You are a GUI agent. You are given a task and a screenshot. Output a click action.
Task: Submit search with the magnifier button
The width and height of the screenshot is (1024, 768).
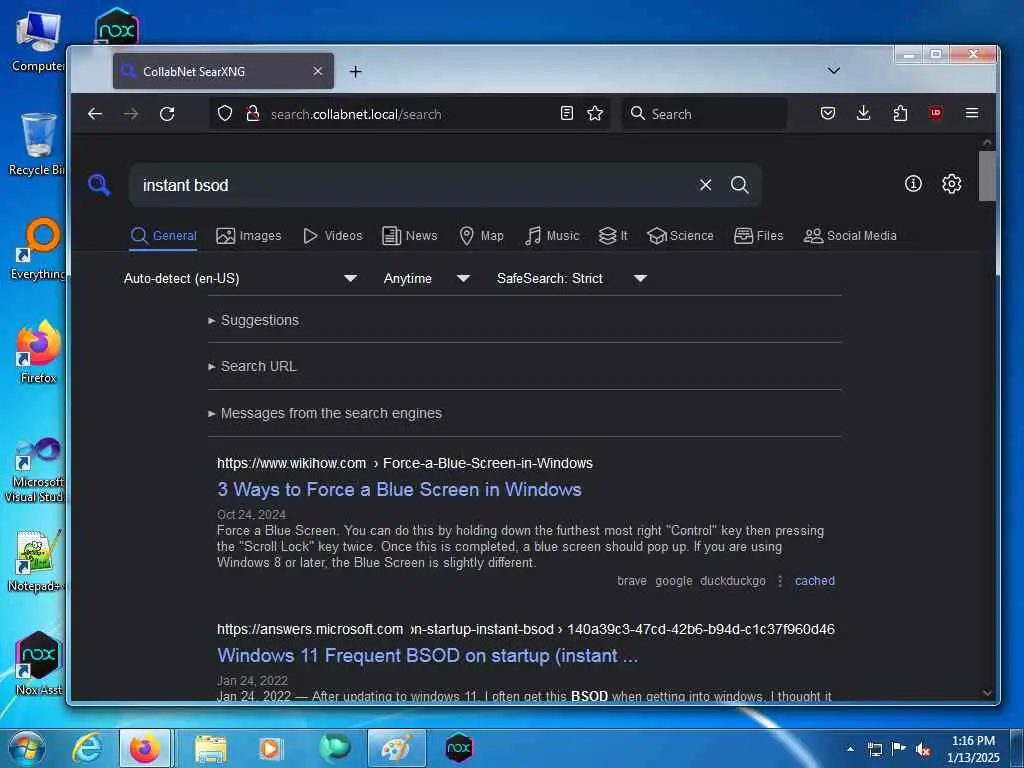click(739, 185)
